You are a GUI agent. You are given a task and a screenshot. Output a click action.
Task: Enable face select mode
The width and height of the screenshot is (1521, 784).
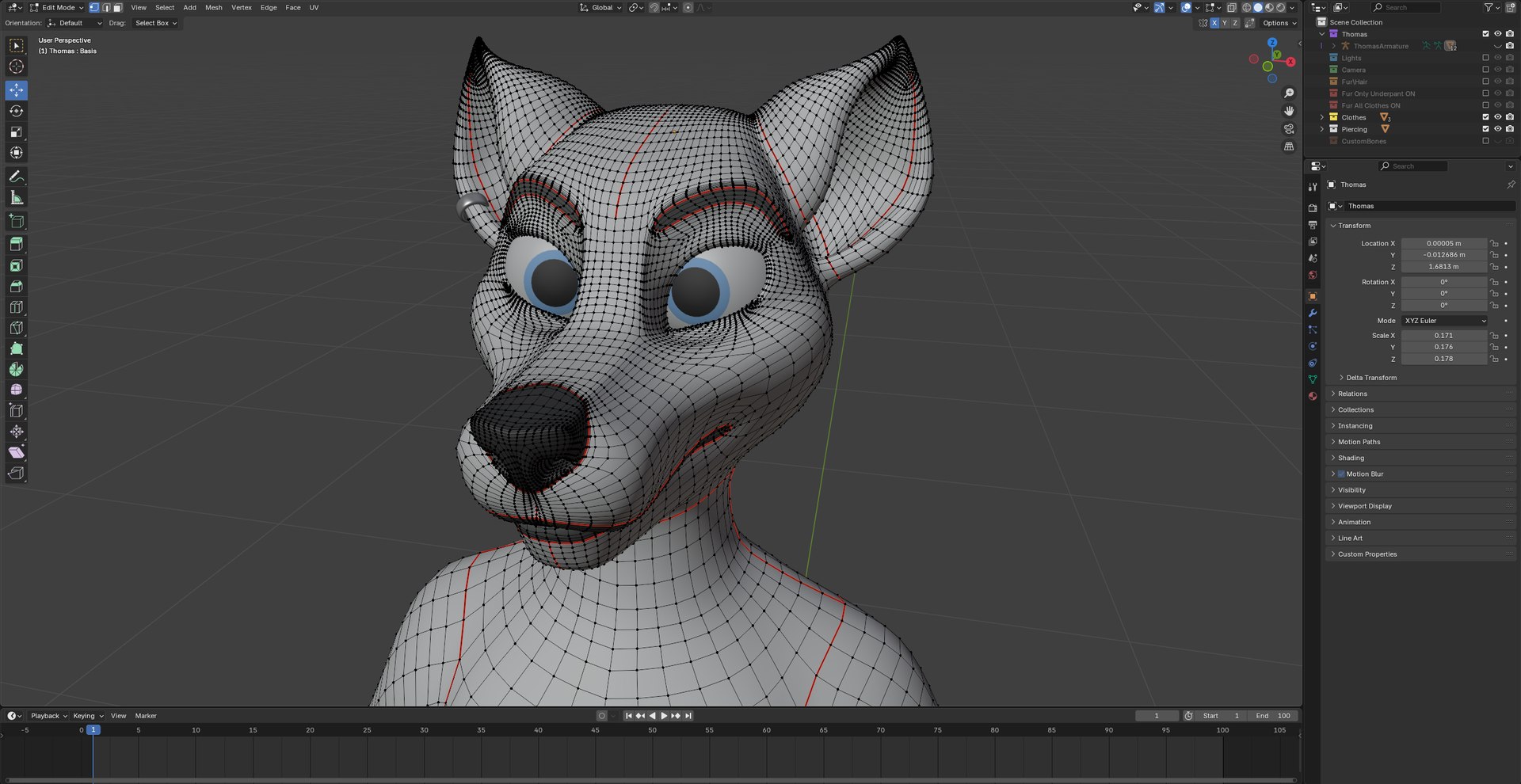click(x=117, y=7)
